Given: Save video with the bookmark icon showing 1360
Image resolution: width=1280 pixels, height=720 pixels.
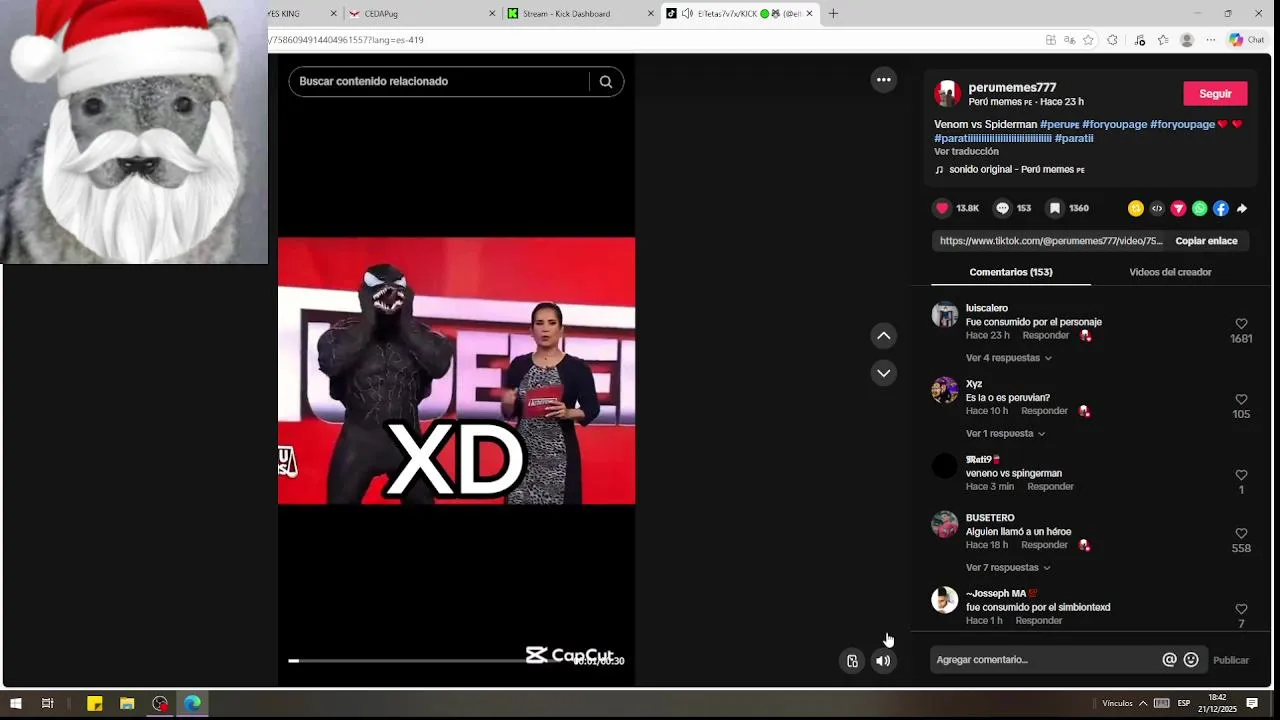Looking at the screenshot, I should coord(1054,208).
